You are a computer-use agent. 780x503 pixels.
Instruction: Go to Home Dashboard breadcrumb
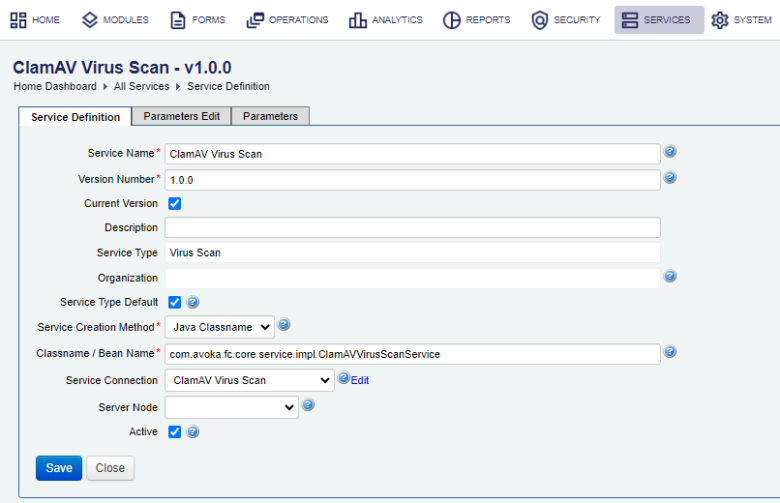55,86
